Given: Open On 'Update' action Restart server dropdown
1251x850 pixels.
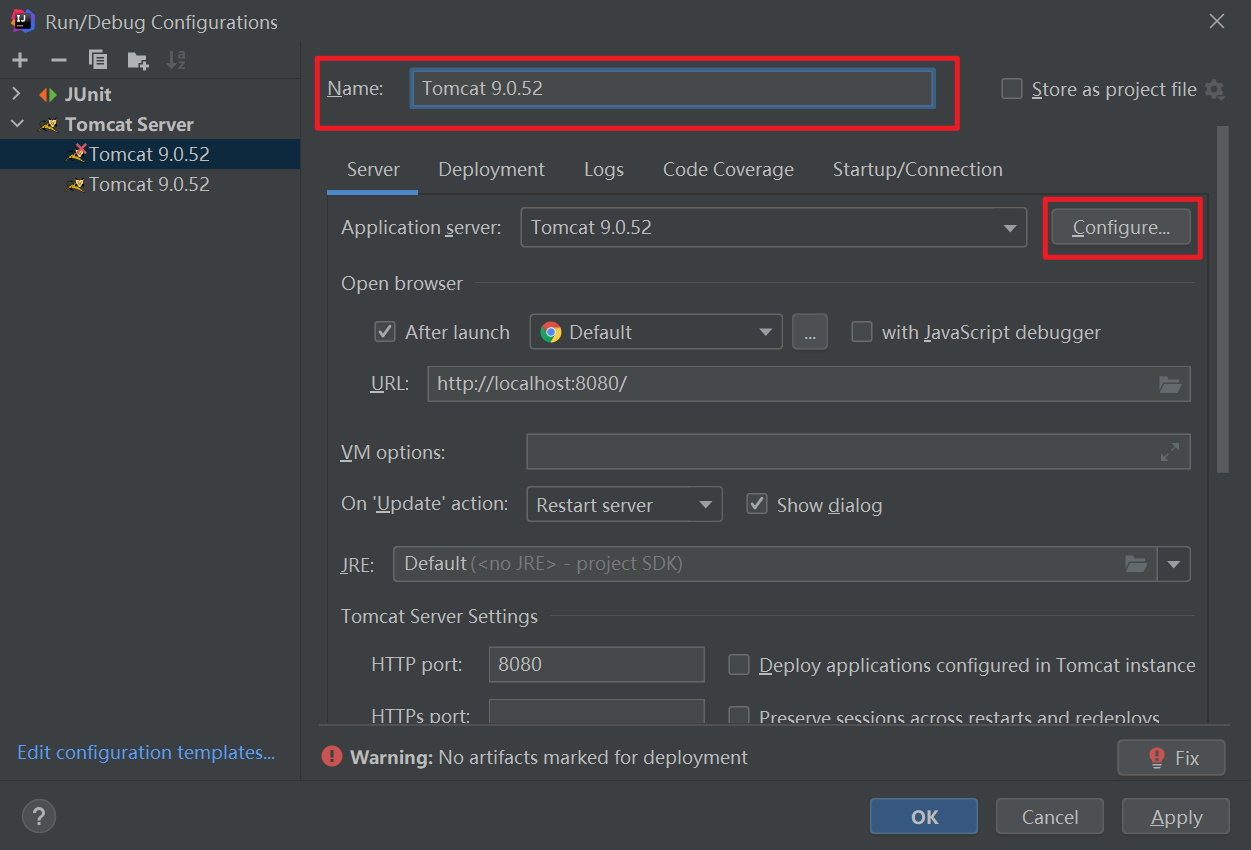Looking at the screenshot, I should click(624, 505).
